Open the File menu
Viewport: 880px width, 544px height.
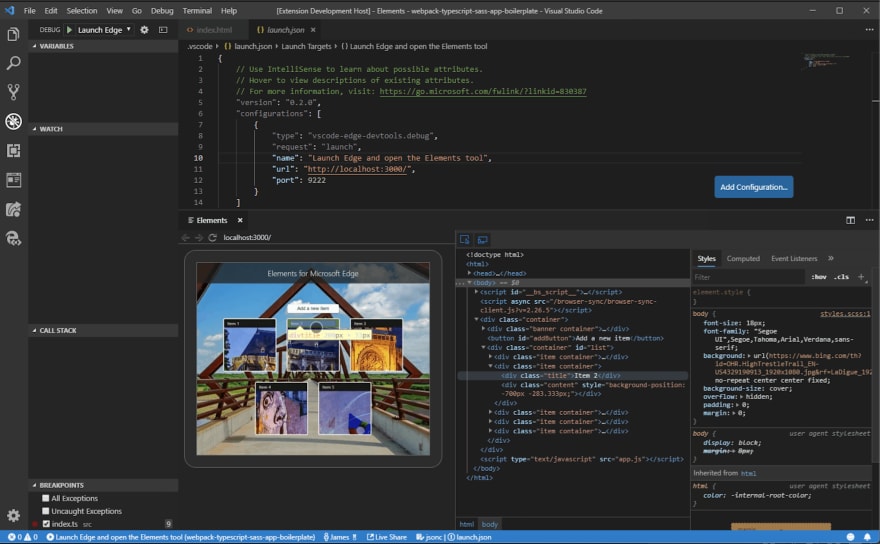point(29,11)
